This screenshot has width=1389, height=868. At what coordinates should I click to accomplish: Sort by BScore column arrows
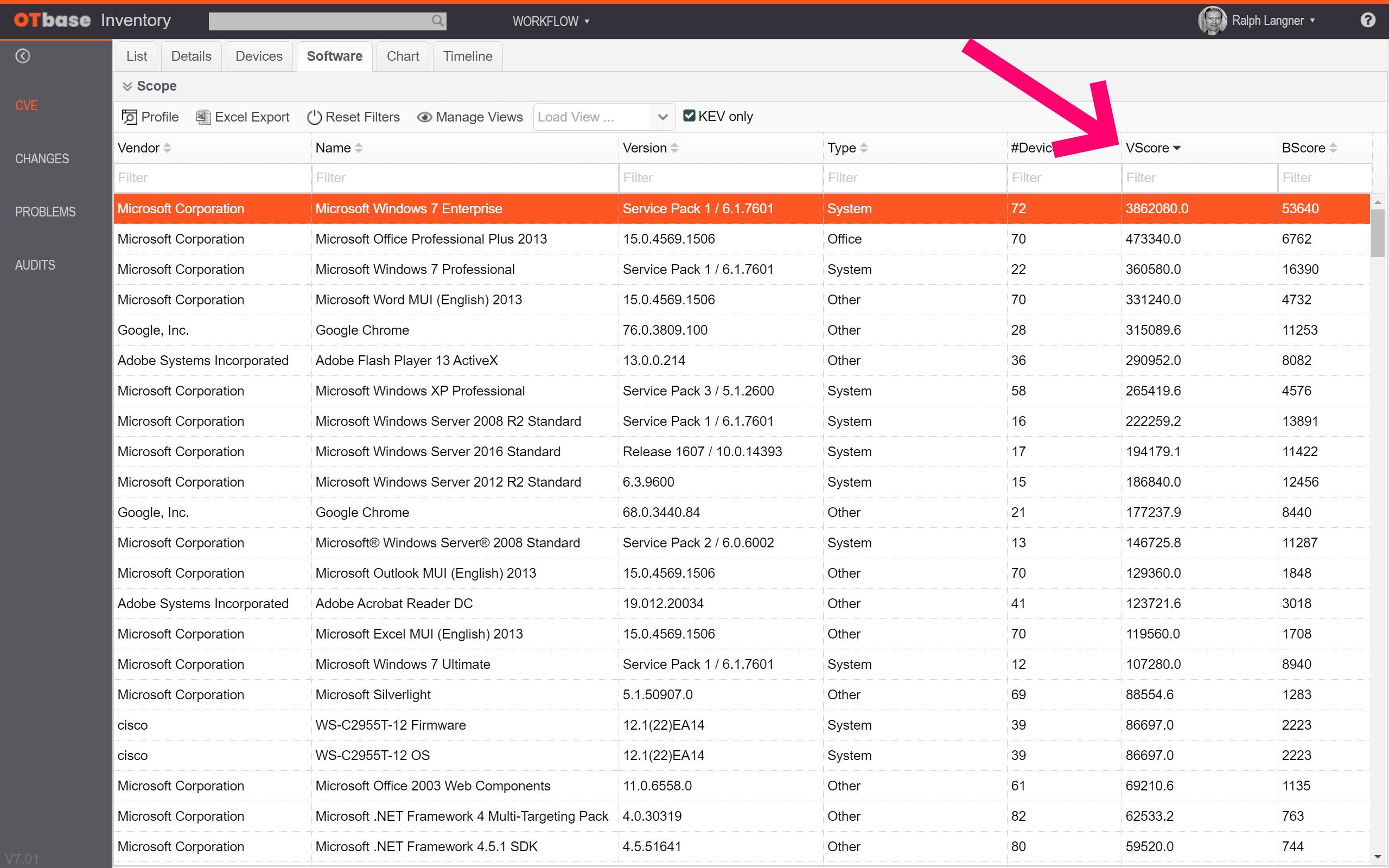(1333, 148)
